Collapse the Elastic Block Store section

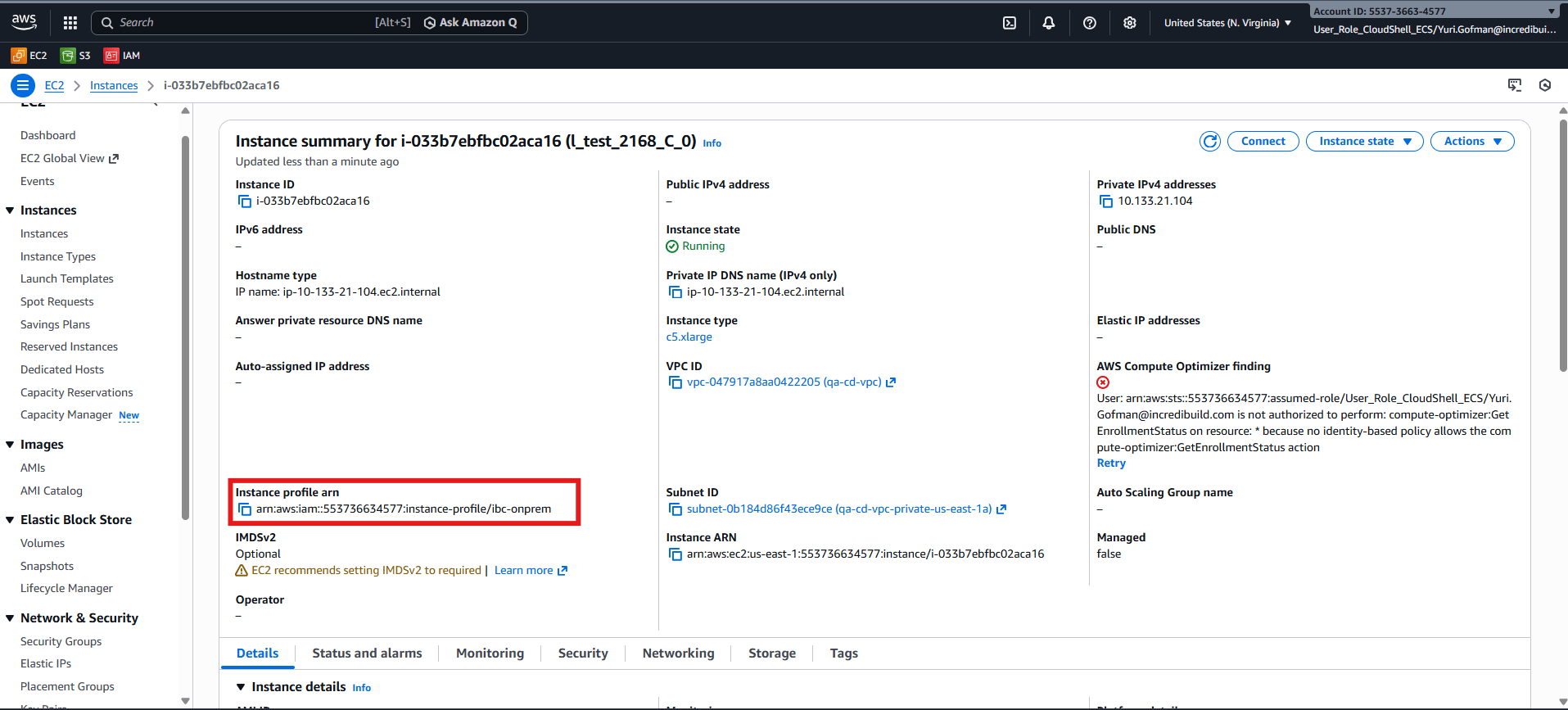(10, 520)
